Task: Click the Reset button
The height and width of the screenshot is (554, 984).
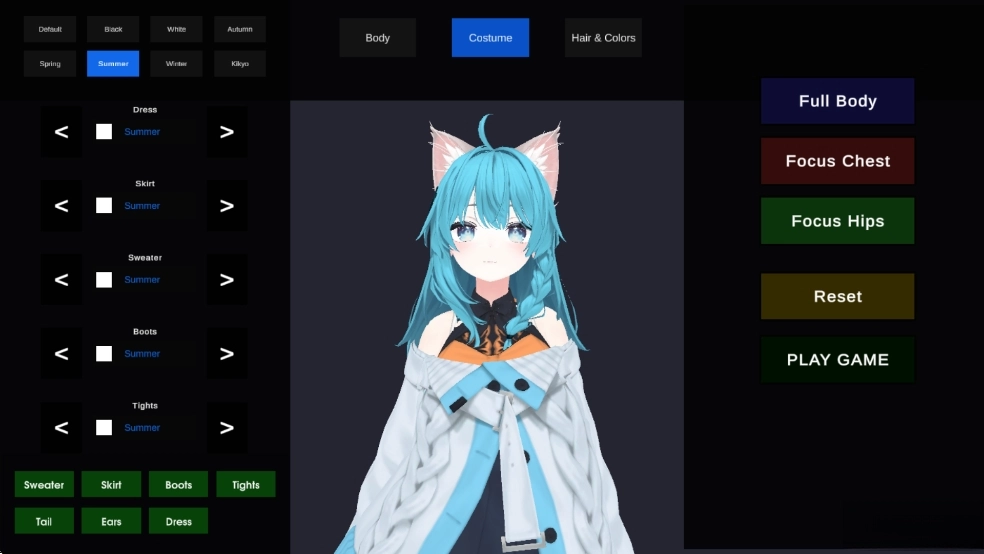Action: 837,297
